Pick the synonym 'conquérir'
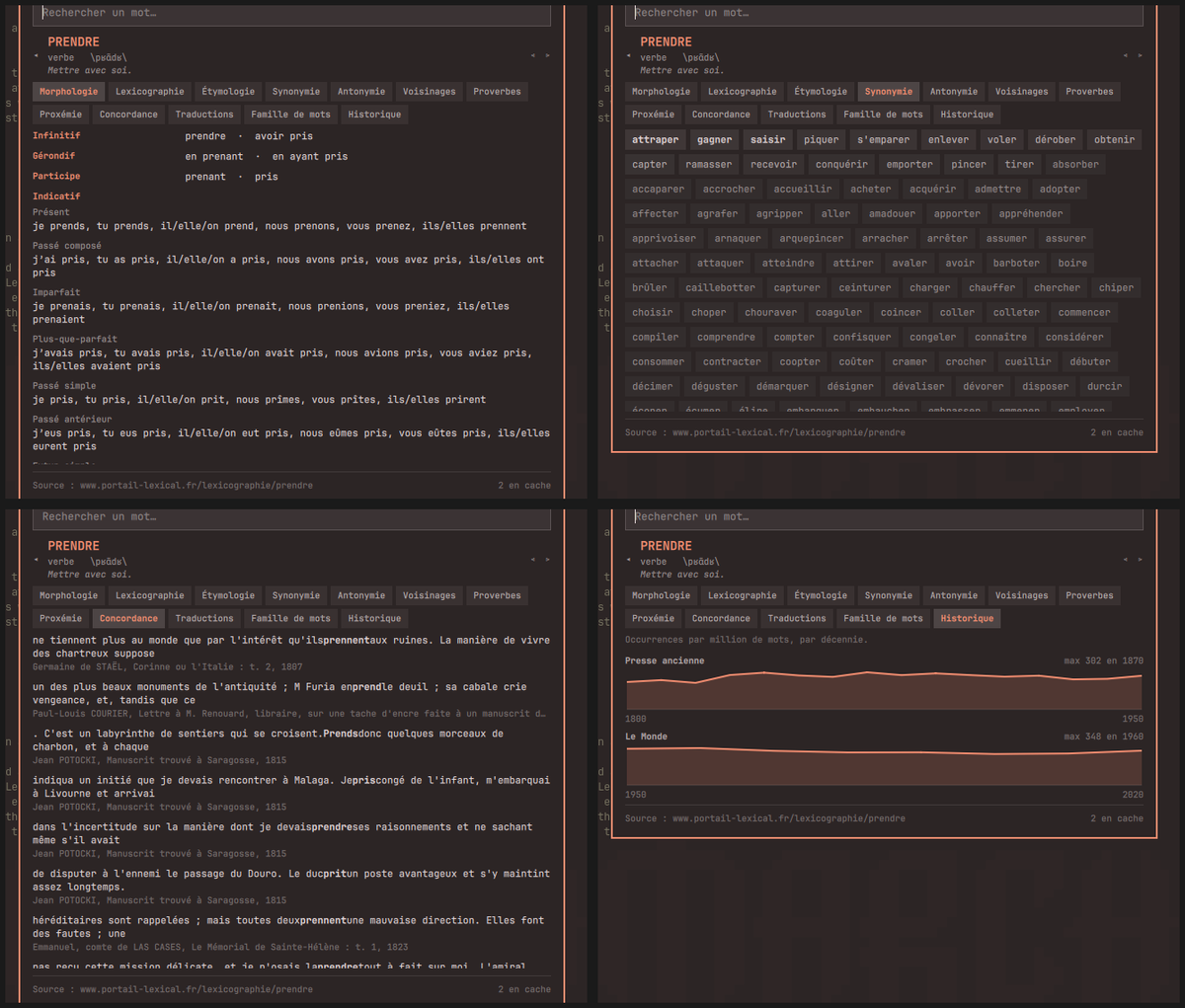1185x1008 pixels. [x=841, y=165]
